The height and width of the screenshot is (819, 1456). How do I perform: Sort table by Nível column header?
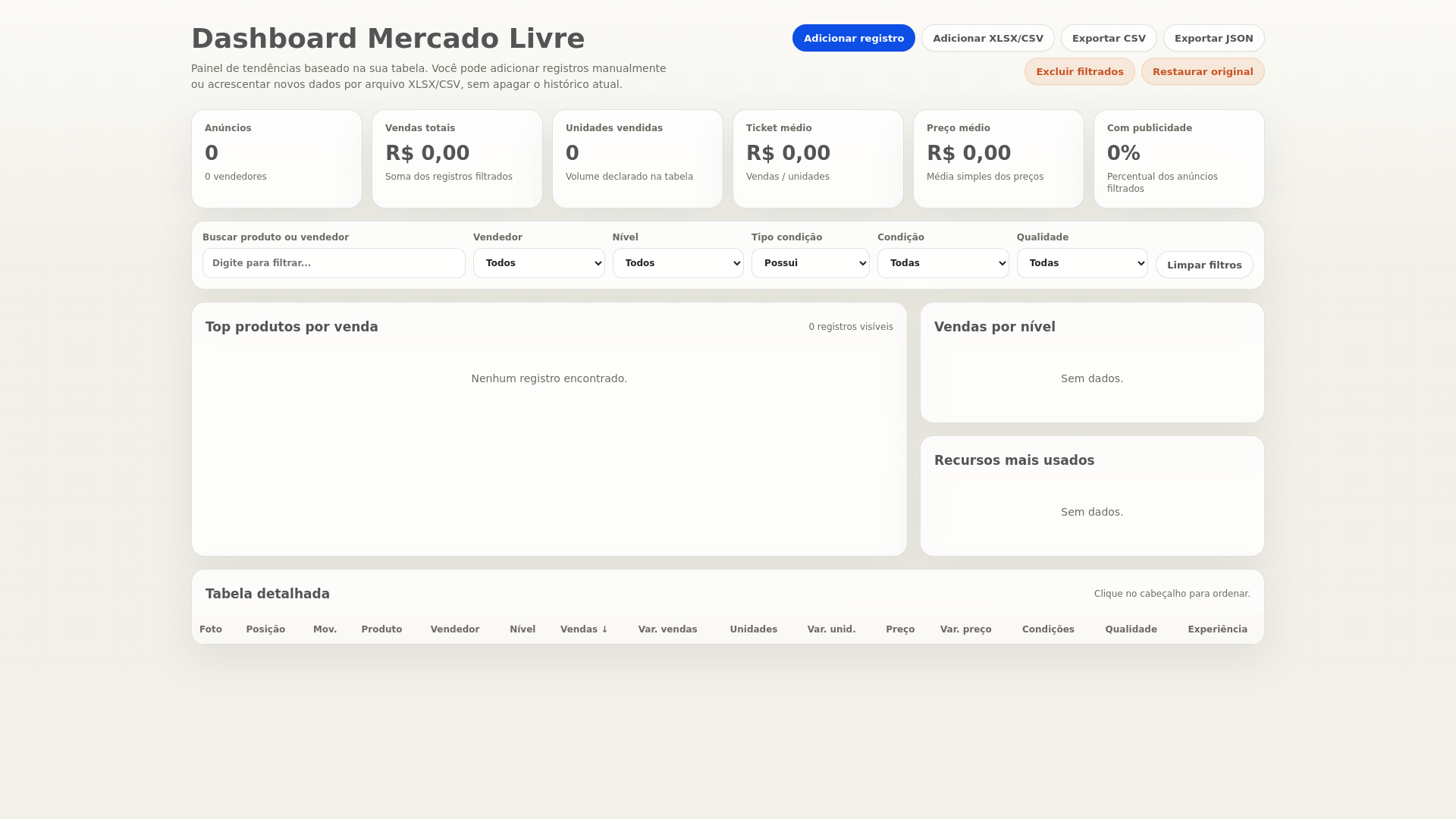click(x=522, y=629)
